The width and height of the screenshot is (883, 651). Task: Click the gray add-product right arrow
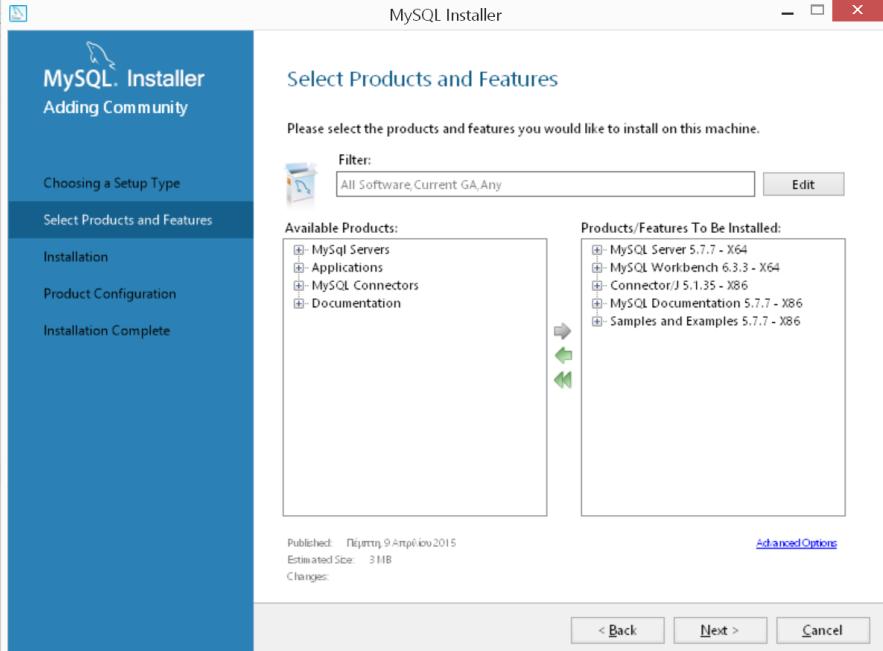click(562, 331)
